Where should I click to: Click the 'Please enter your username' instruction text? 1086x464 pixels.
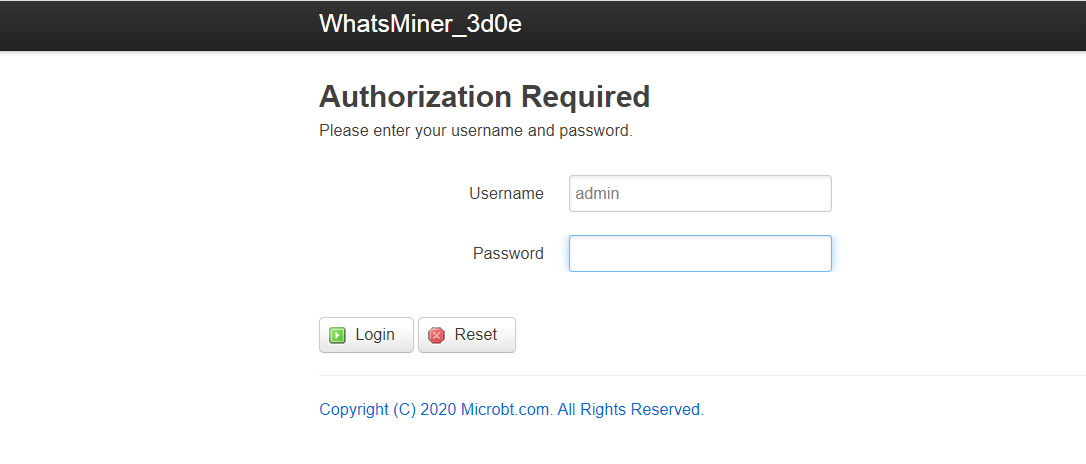476,130
